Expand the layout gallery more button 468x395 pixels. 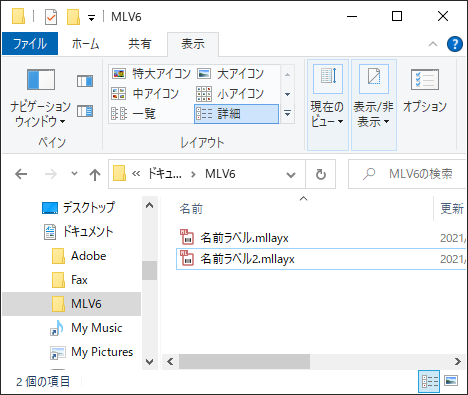click(288, 114)
